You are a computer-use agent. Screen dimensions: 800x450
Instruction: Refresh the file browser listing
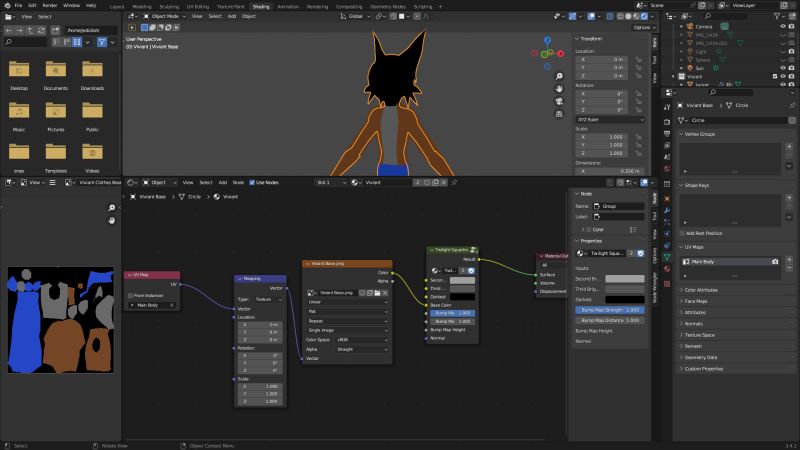(41, 31)
